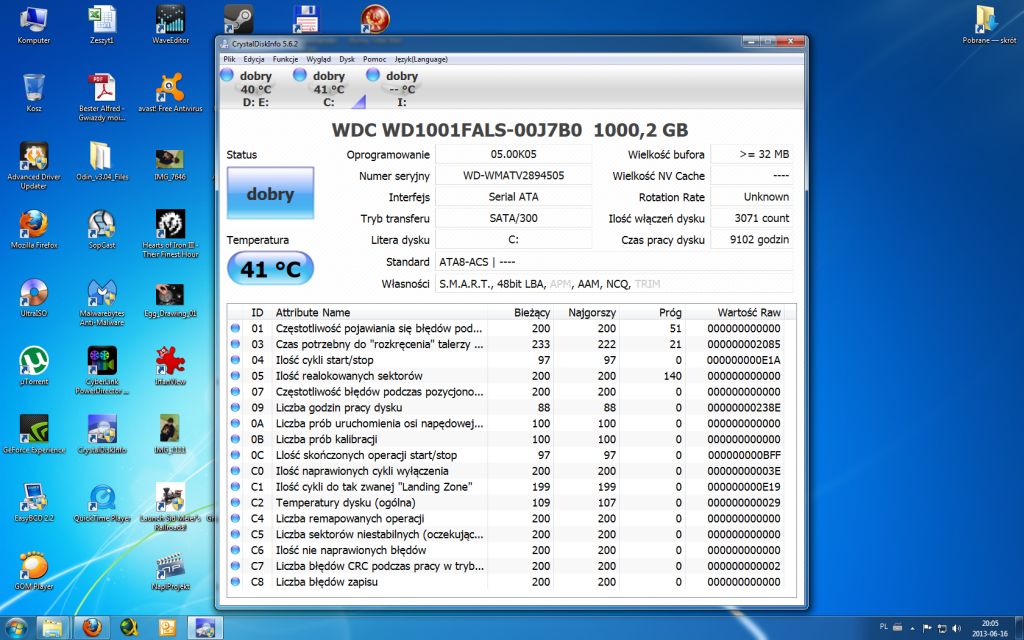Open the Język(Language) menu
Screen dimensions: 1024x640
[x=421, y=59]
